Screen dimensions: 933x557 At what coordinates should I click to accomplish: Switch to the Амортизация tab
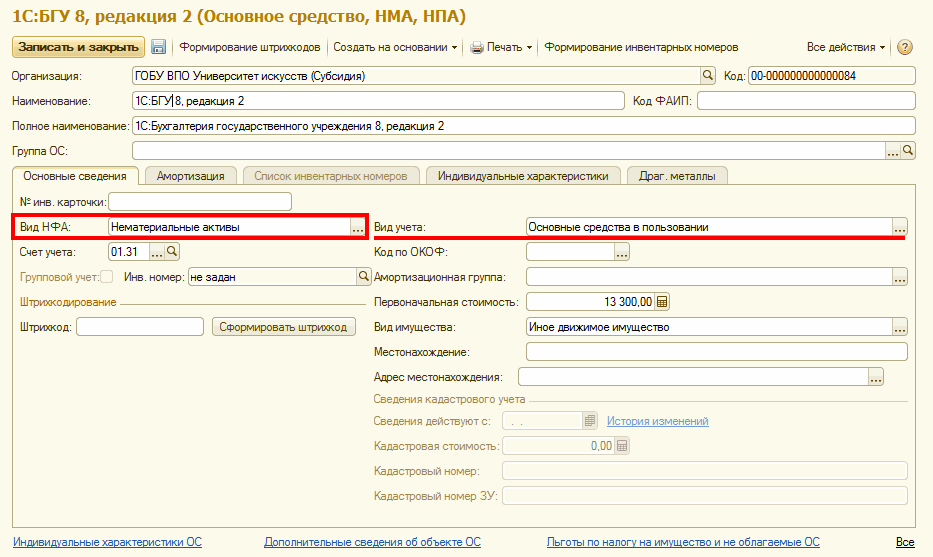(x=191, y=176)
